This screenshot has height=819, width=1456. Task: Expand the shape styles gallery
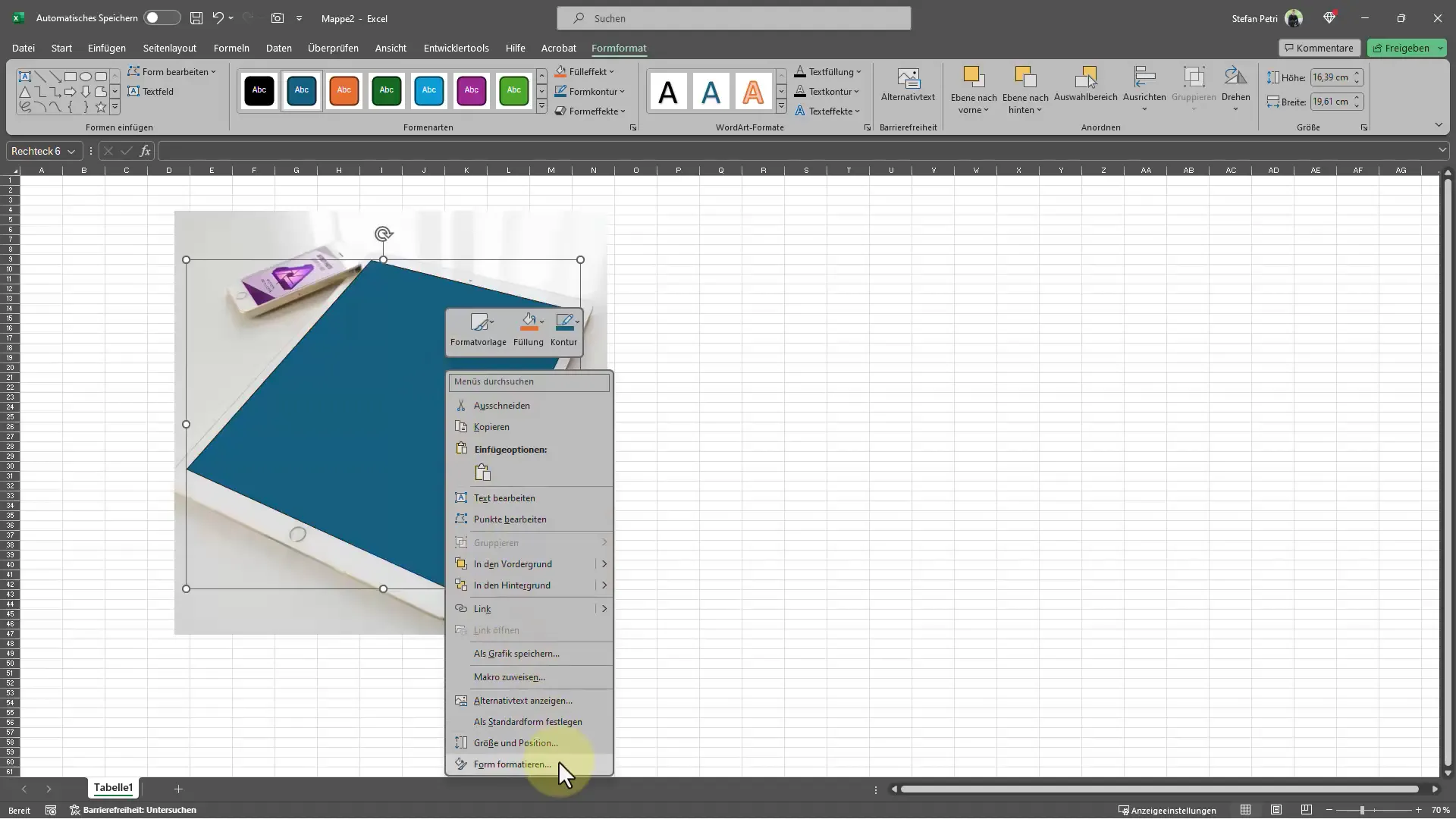[x=541, y=107]
